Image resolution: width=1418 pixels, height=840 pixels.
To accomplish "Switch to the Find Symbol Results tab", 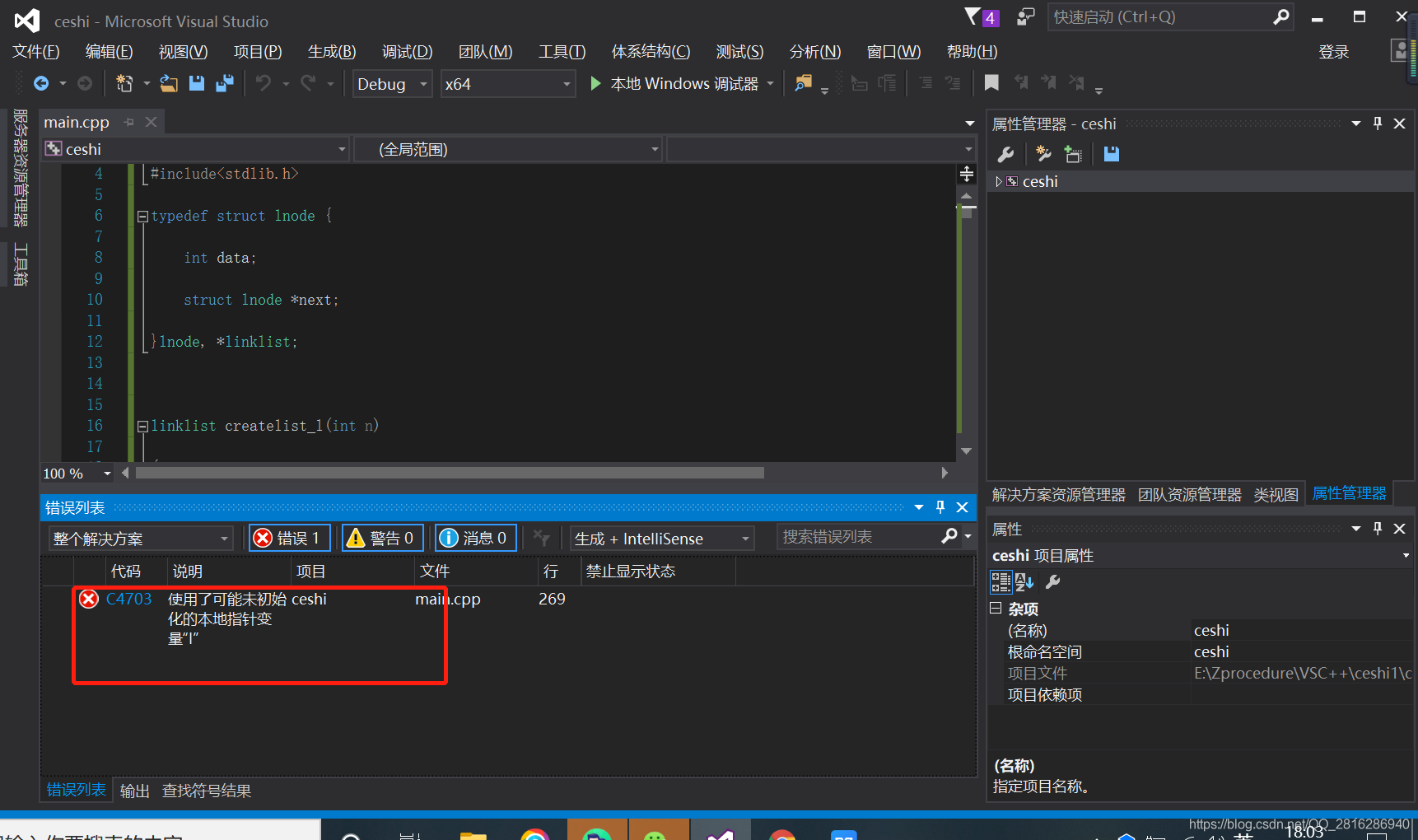I will [207, 791].
